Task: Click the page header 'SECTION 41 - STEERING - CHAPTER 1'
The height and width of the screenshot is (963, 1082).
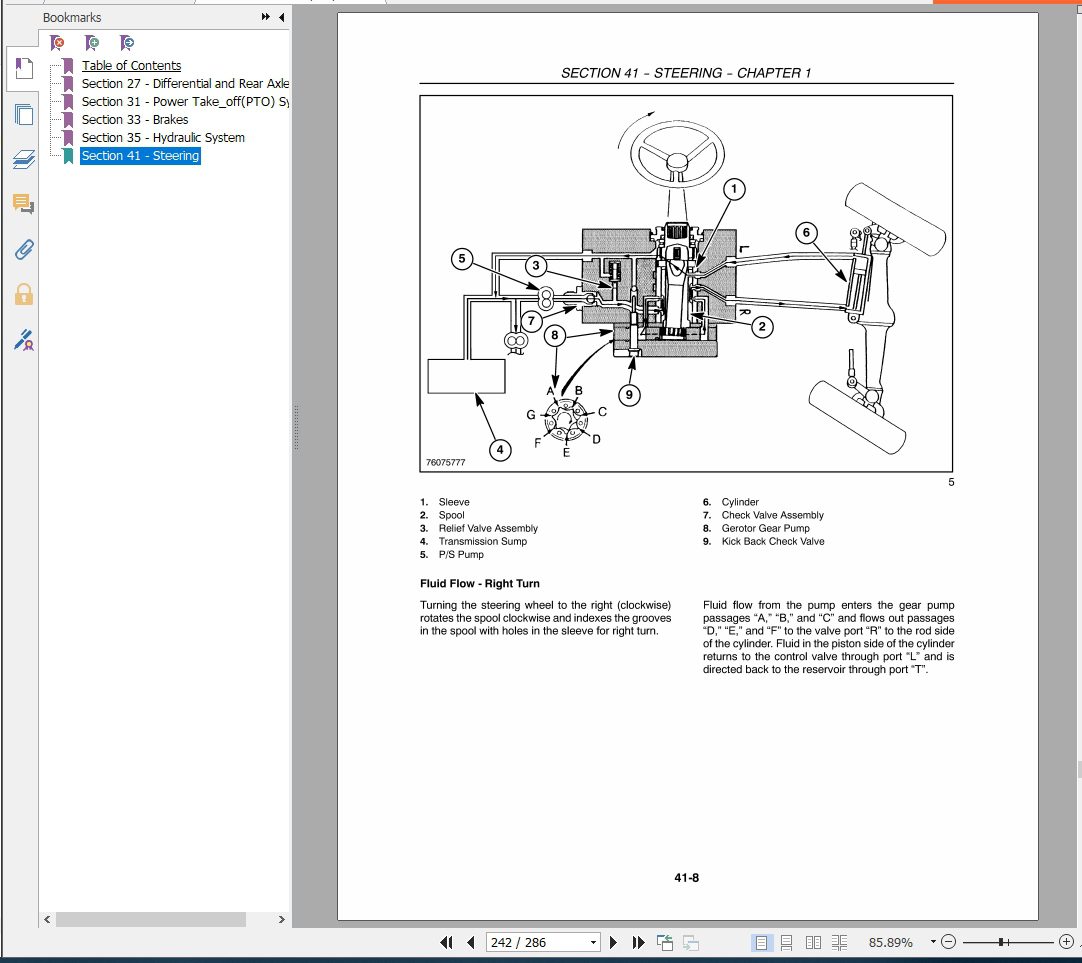Action: click(x=686, y=73)
